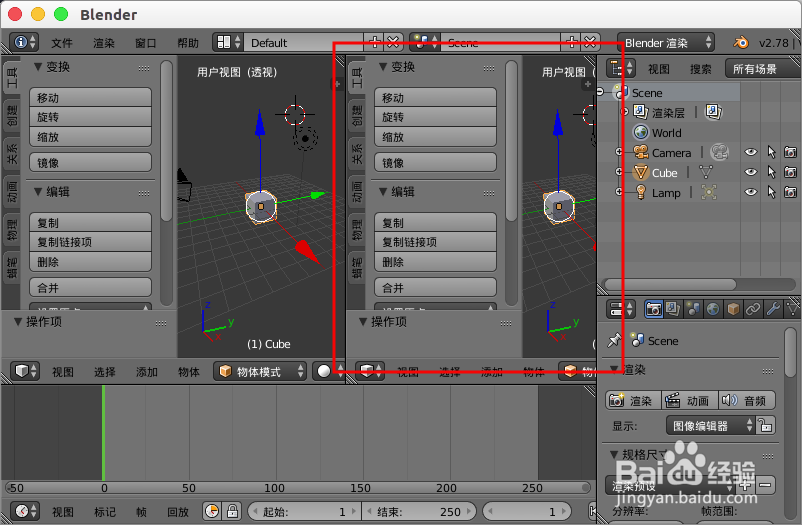Viewport: 802px width, 525px height.
Task: Toggle the preview range clock icon in Timeline
Action: coord(212,511)
